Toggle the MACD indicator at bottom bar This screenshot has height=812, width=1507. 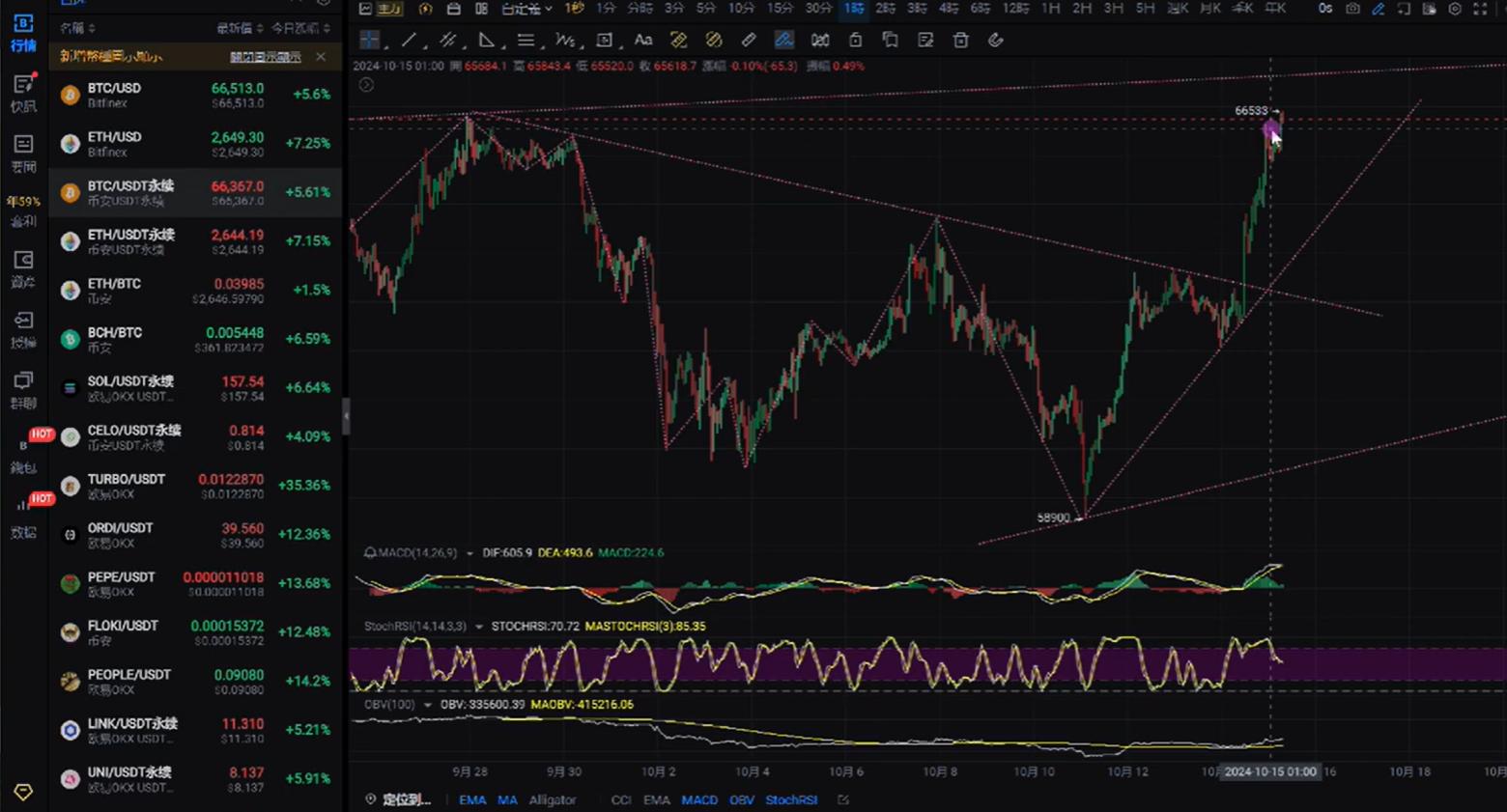[699, 799]
